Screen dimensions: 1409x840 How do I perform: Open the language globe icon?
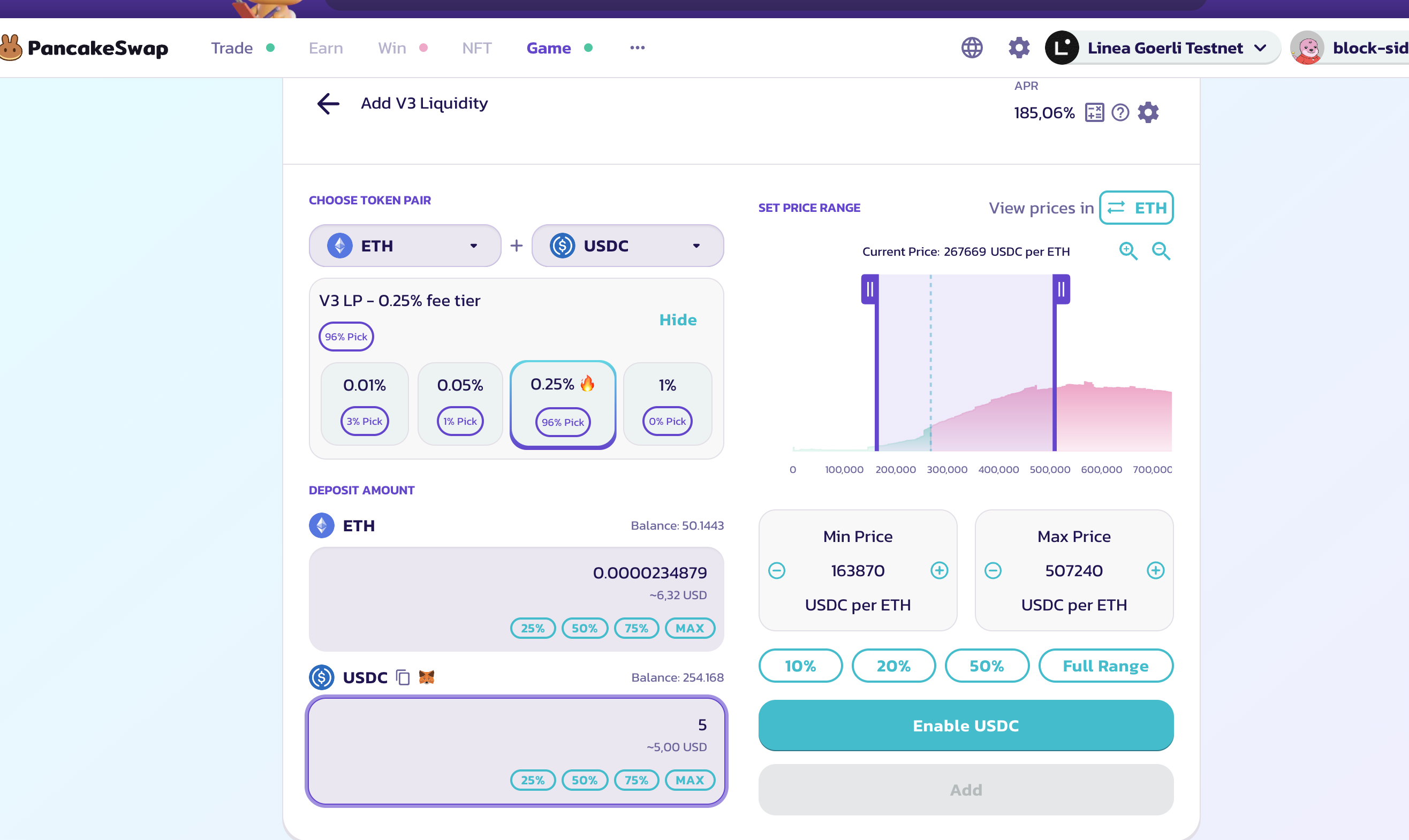(972, 48)
